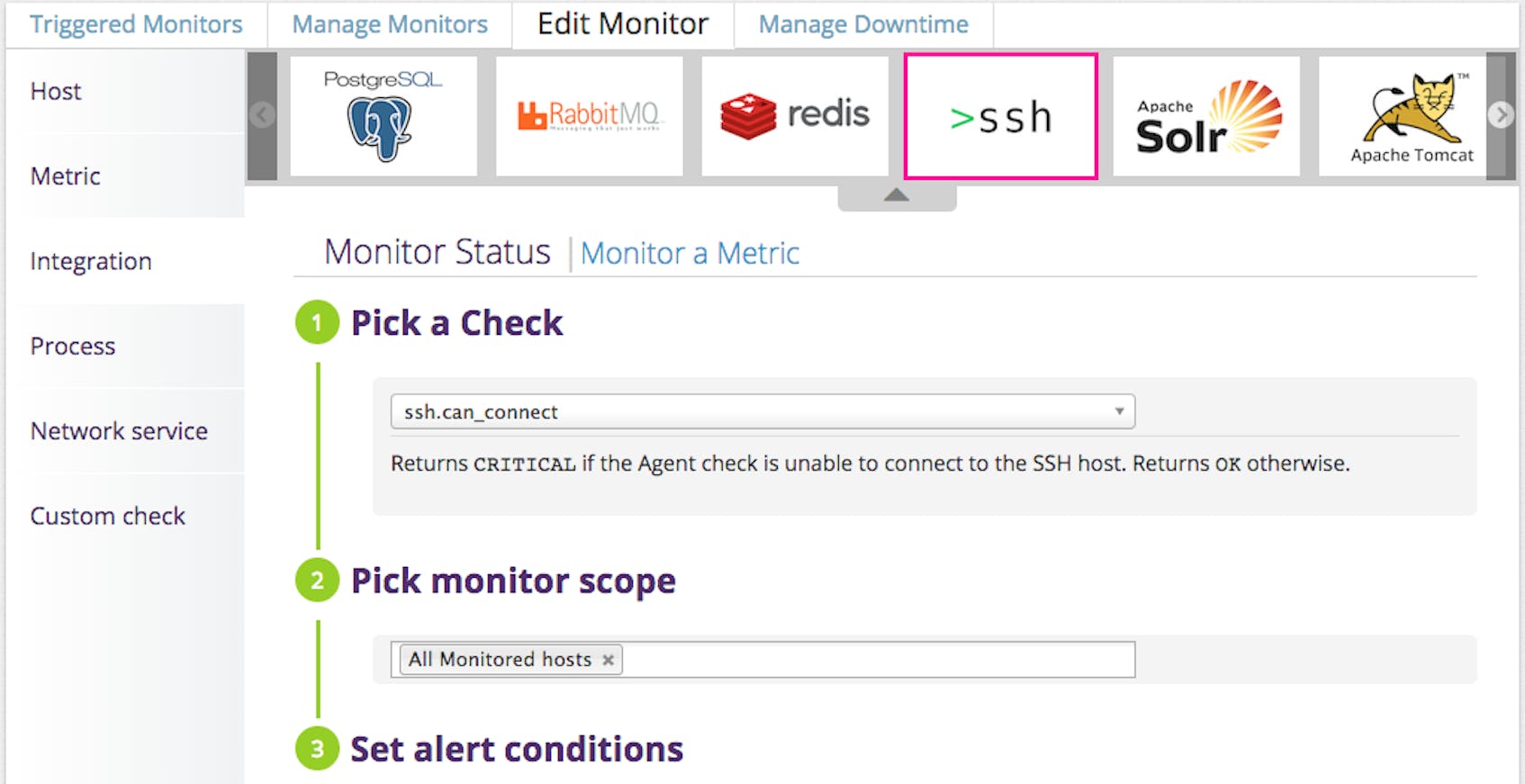Image resolution: width=1525 pixels, height=784 pixels.
Task: Open Monitor a Metric view
Action: tap(690, 253)
